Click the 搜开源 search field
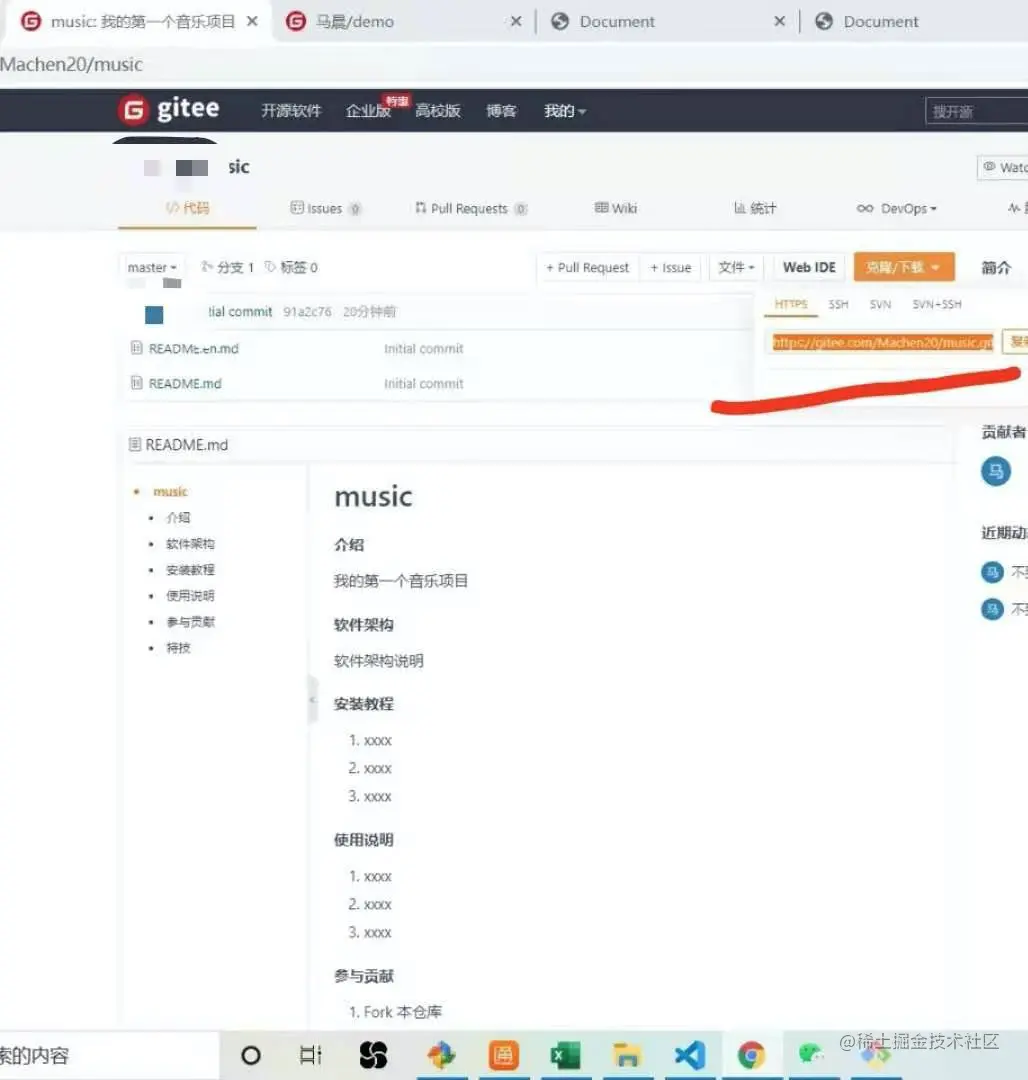 coord(976,111)
